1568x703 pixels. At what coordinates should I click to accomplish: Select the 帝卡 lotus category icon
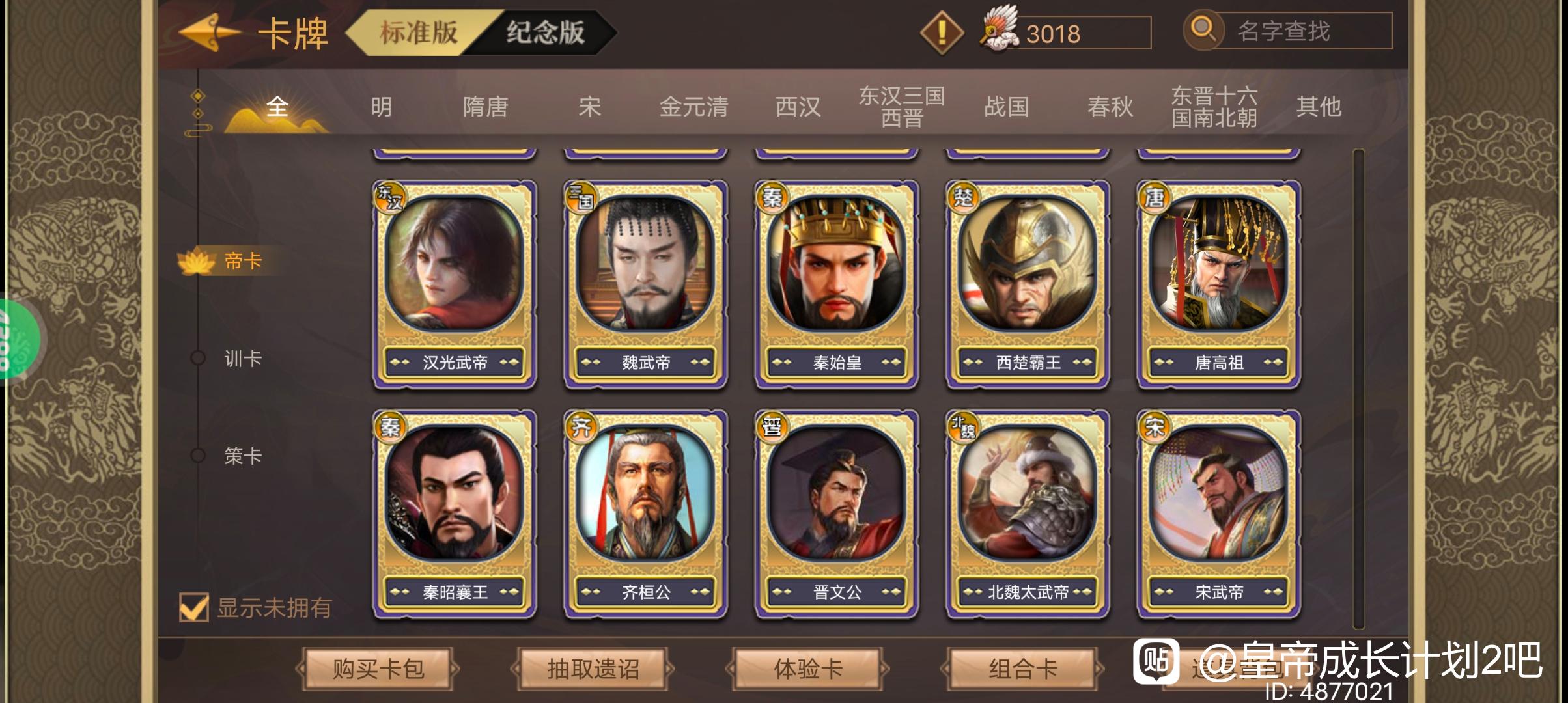[x=196, y=262]
